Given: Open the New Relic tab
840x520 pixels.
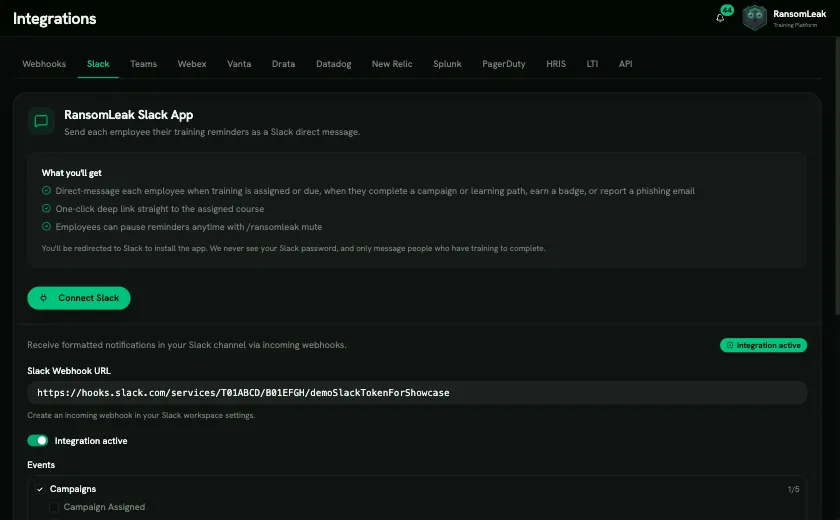Looking at the screenshot, I should 392,64.
